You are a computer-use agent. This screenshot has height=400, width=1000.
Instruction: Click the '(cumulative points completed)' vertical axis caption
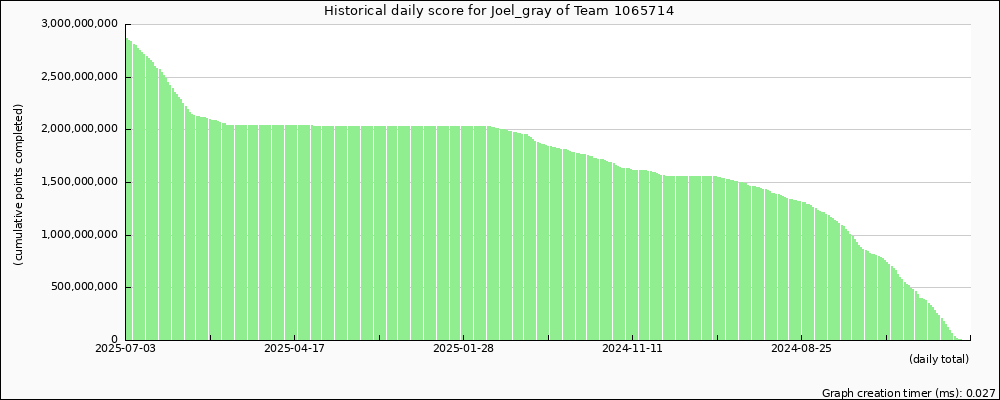point(18,185)
